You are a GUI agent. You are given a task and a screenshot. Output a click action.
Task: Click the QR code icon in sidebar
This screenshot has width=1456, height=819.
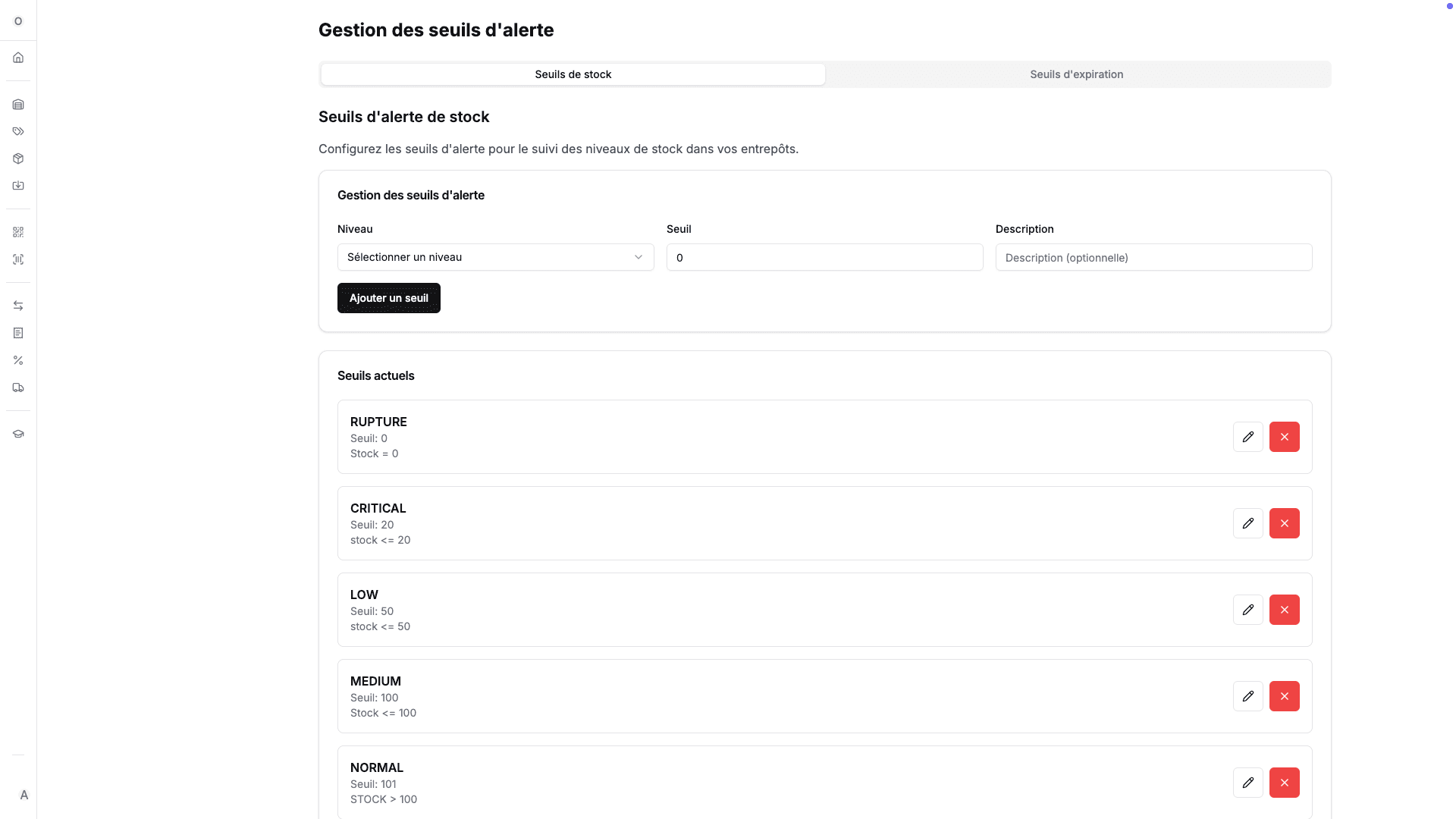(x=18, y=232)
